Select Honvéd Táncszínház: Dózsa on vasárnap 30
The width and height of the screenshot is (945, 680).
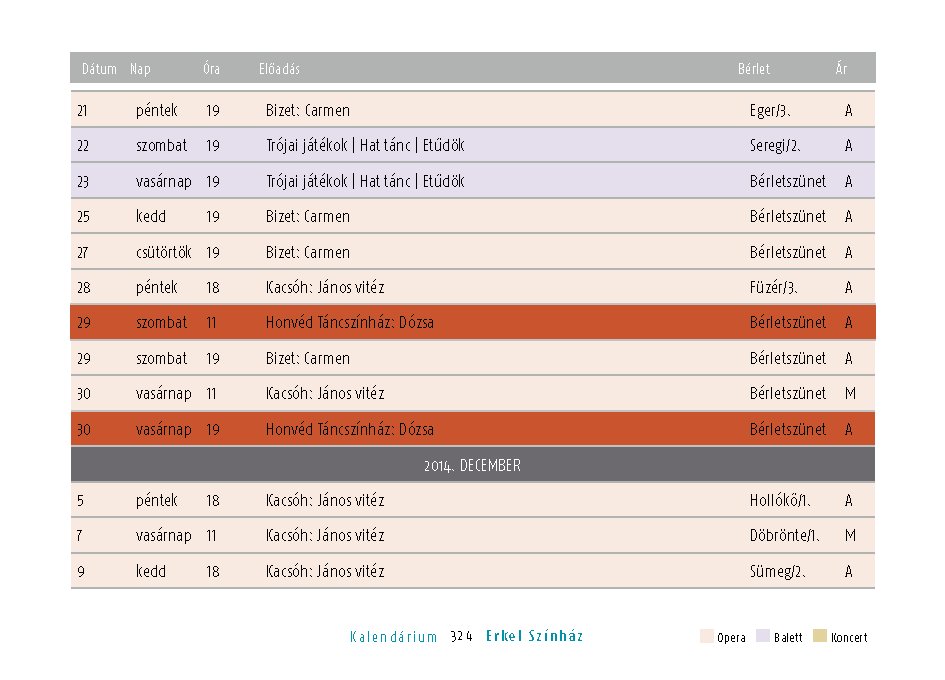click(350, 429)
